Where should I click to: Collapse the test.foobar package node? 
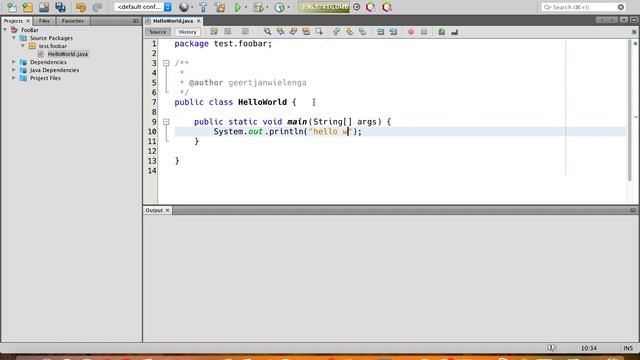[x=23, y=46]
